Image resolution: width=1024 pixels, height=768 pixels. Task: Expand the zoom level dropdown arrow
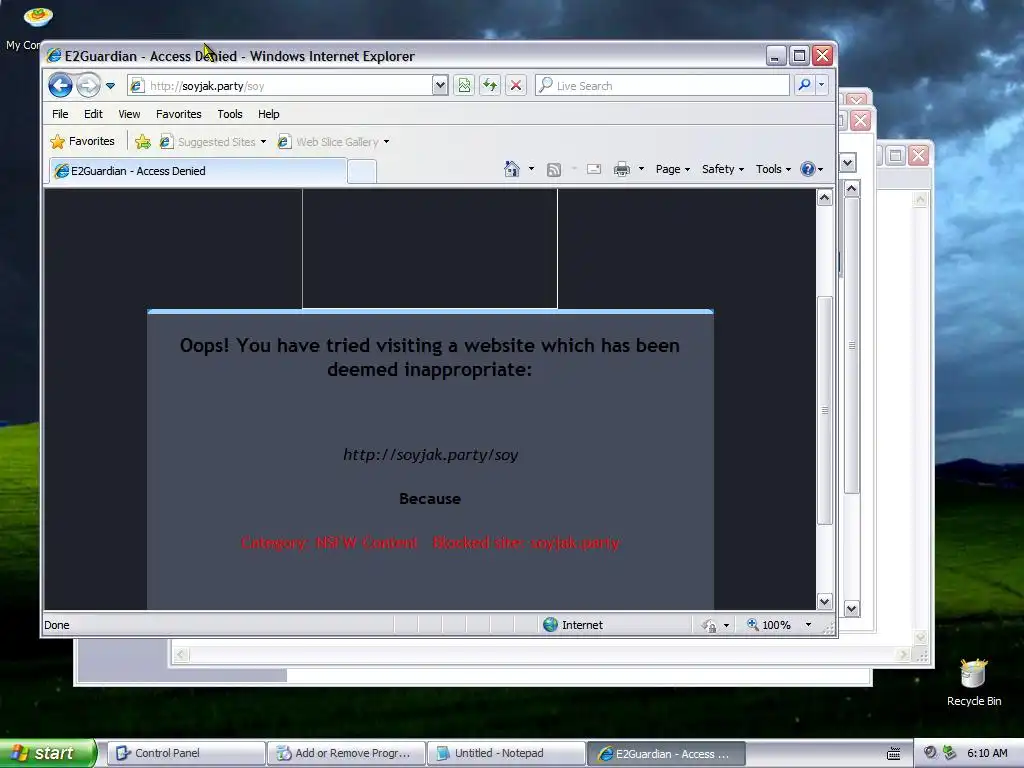pyautogui.click(x=808, y=625)
